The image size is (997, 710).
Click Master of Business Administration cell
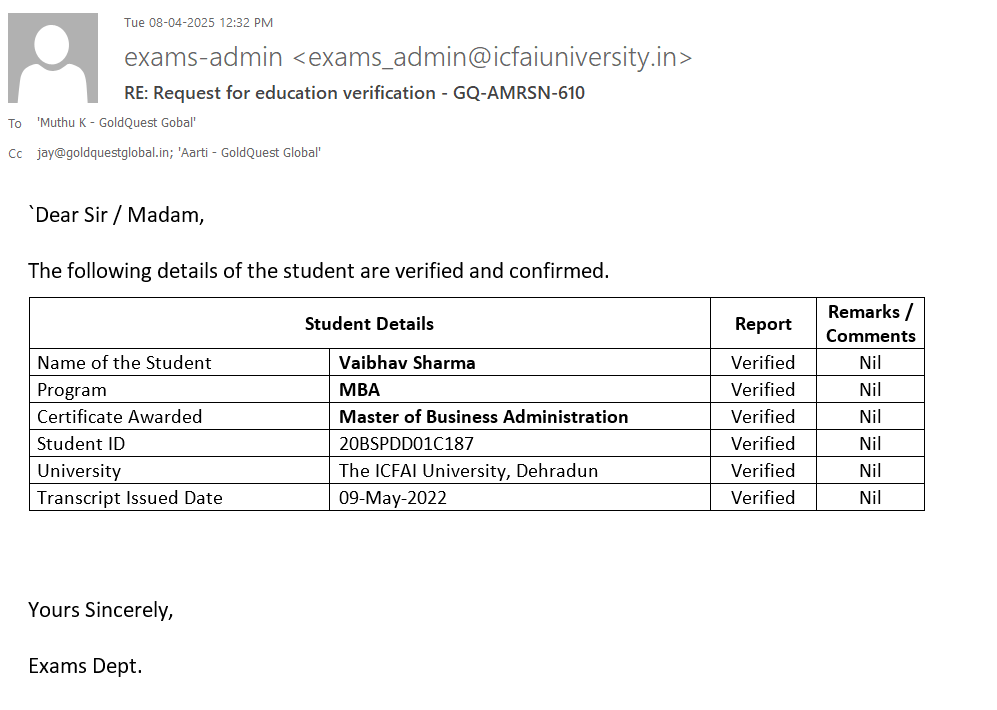tap(483, 417)
